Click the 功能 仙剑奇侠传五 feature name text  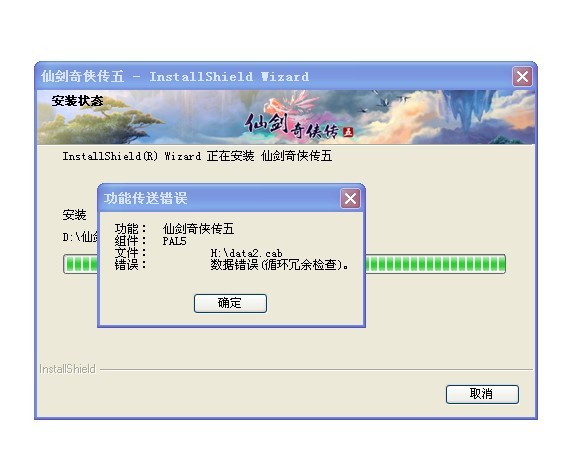198,229
